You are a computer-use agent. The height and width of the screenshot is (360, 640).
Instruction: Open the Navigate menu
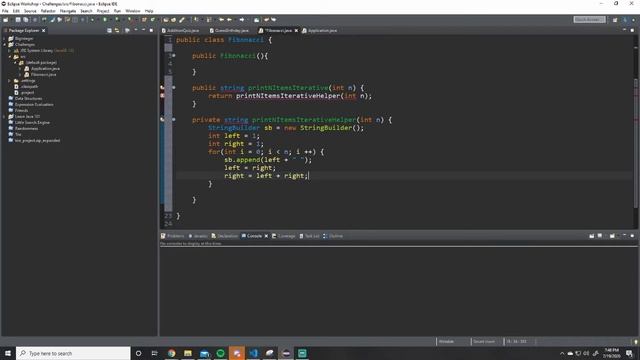(68, 11)
